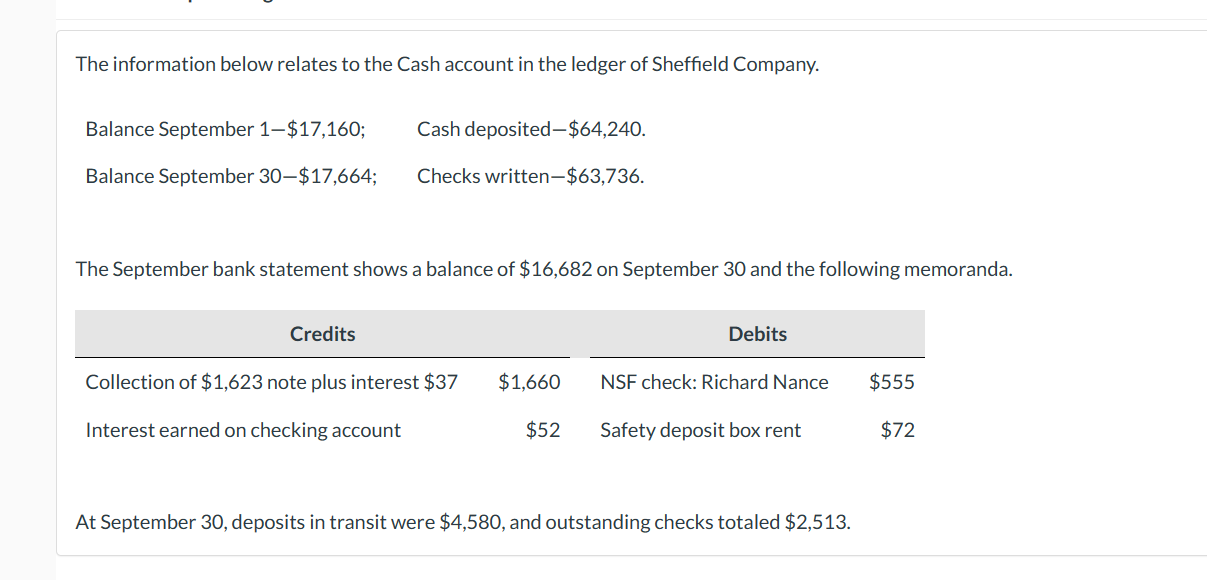Click the $52 interest earned amount
This screenshot has width=1207, height=580.
coord(543,430)
